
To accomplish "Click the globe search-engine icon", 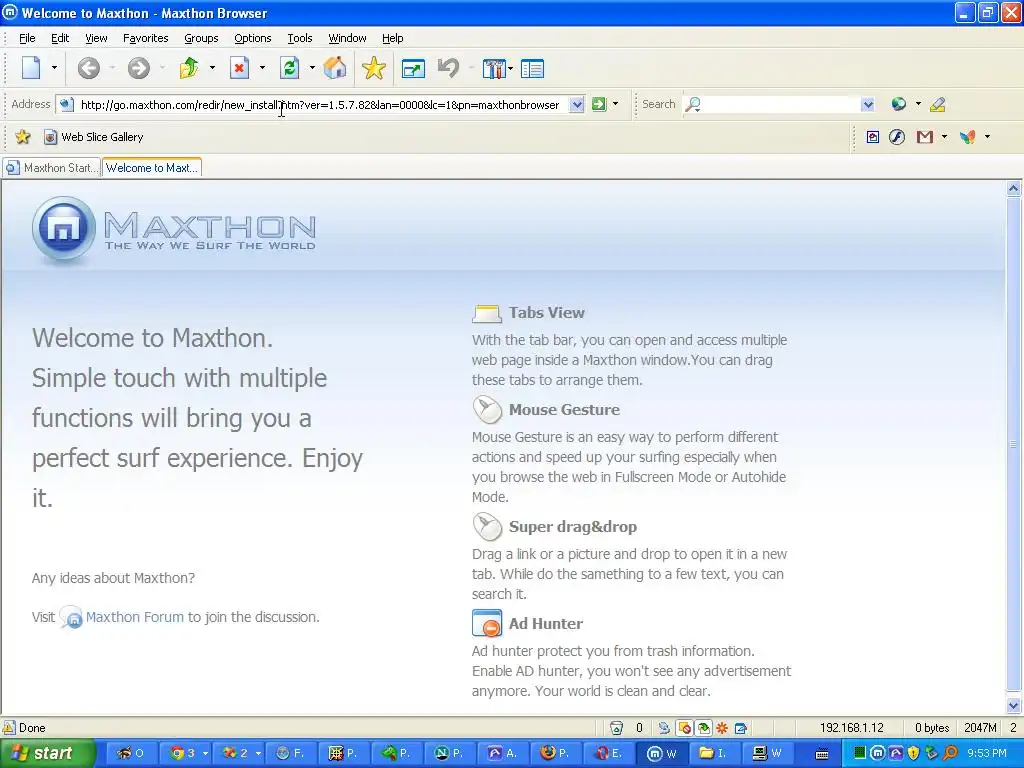I will [899, 104].
